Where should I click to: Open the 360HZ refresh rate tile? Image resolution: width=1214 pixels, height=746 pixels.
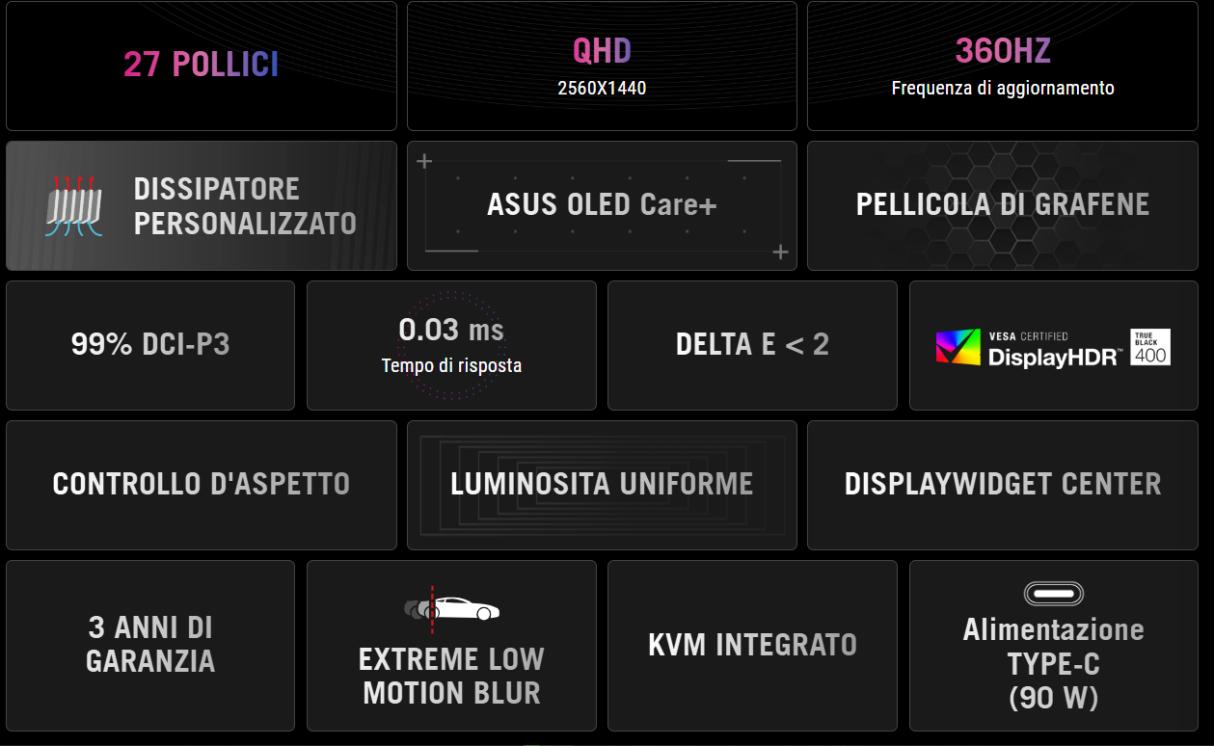1002,66
